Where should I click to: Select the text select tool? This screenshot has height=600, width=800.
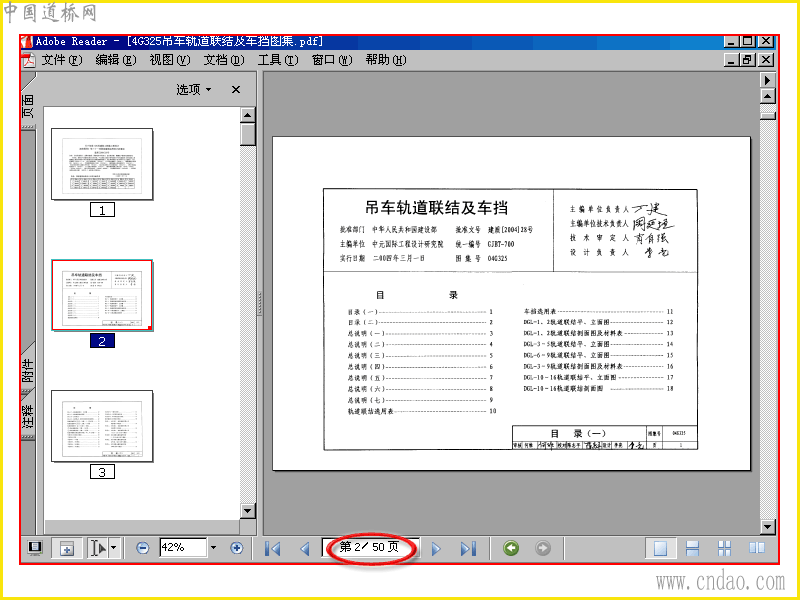pyautogui.click(x=98, y=548)
